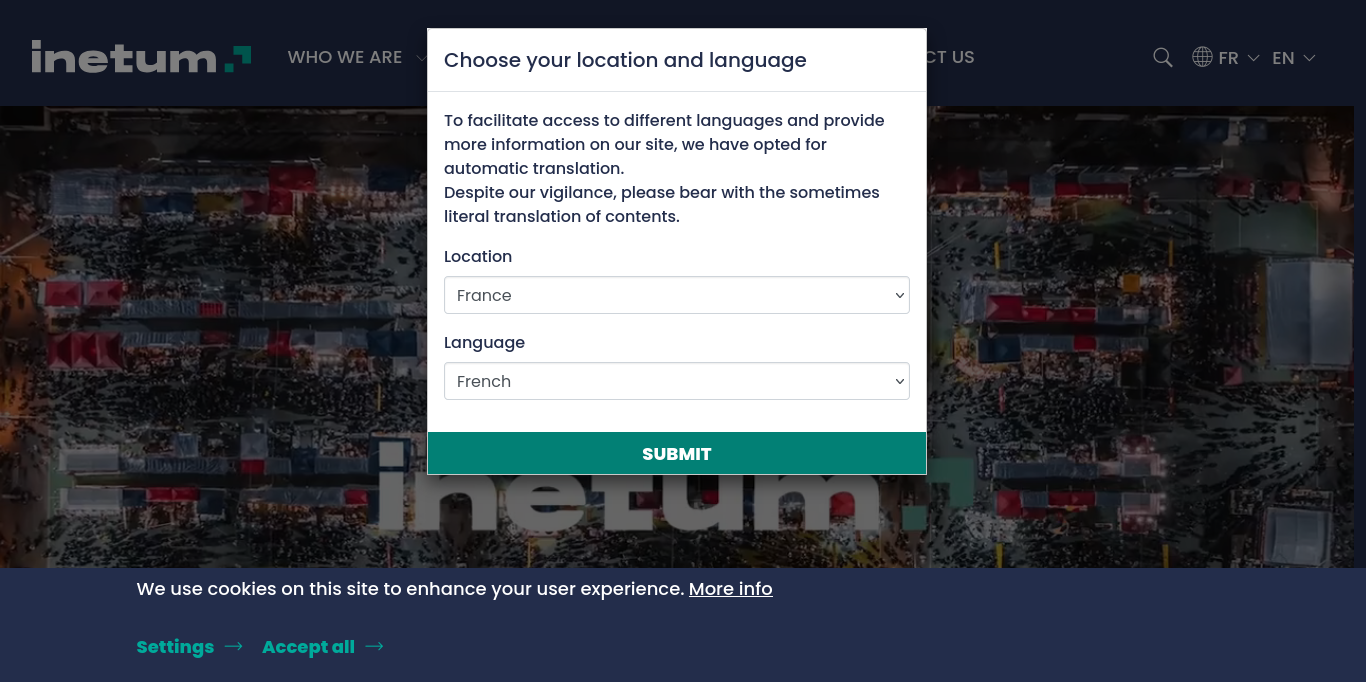The image size is (1366, 682).
Task: Open the search magnifier icon
Action: [x=1162, y=58]
